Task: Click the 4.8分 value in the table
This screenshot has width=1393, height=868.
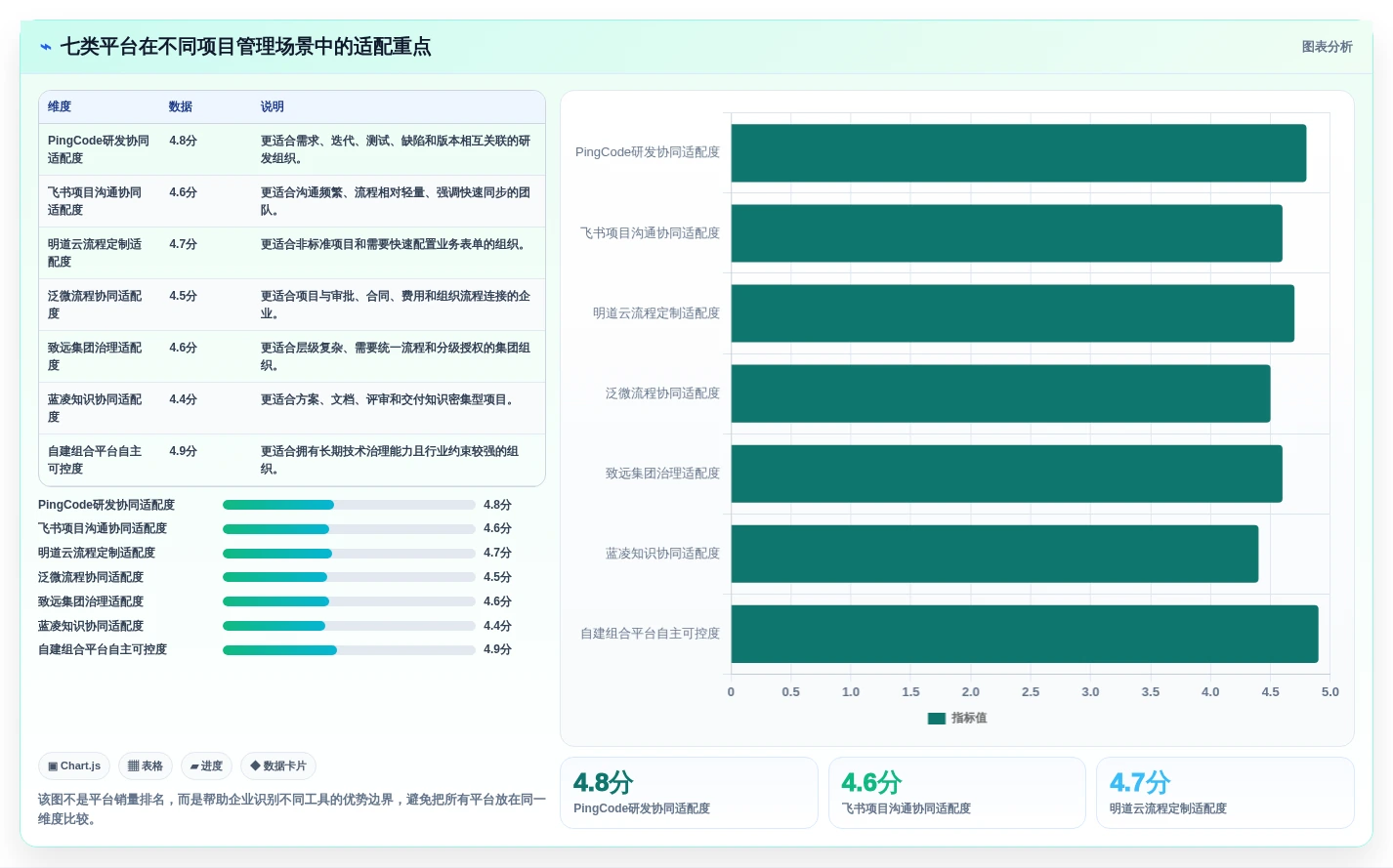Action: [183, 141]
